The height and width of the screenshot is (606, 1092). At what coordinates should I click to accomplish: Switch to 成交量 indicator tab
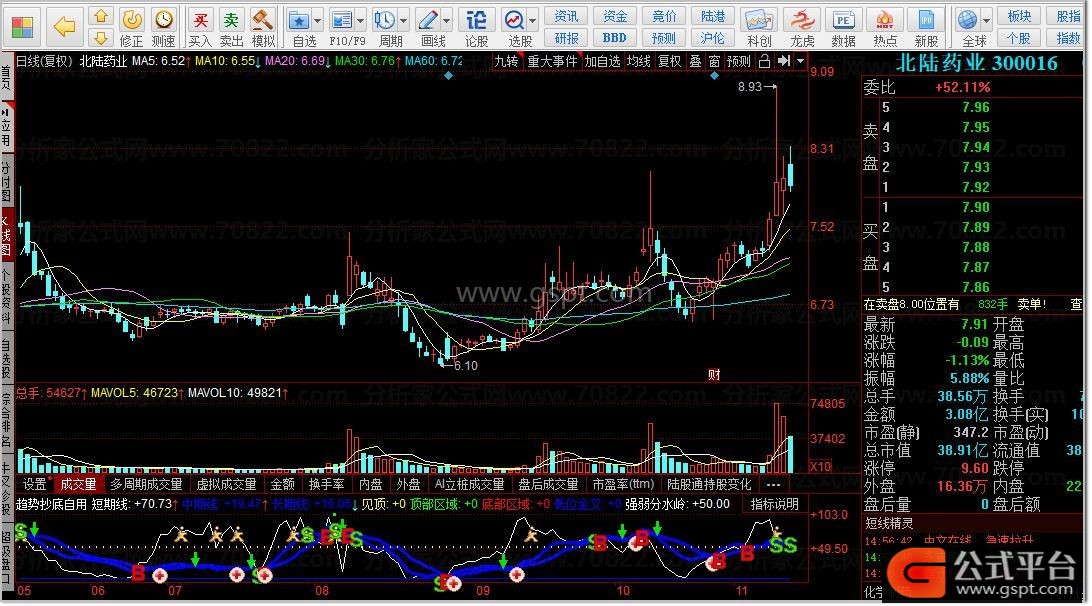tap(78, 484)
